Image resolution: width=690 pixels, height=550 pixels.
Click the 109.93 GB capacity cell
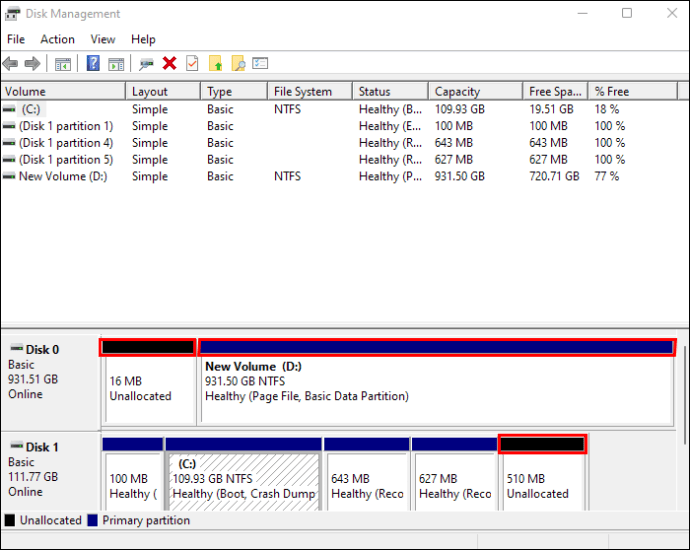coord(460,109)
